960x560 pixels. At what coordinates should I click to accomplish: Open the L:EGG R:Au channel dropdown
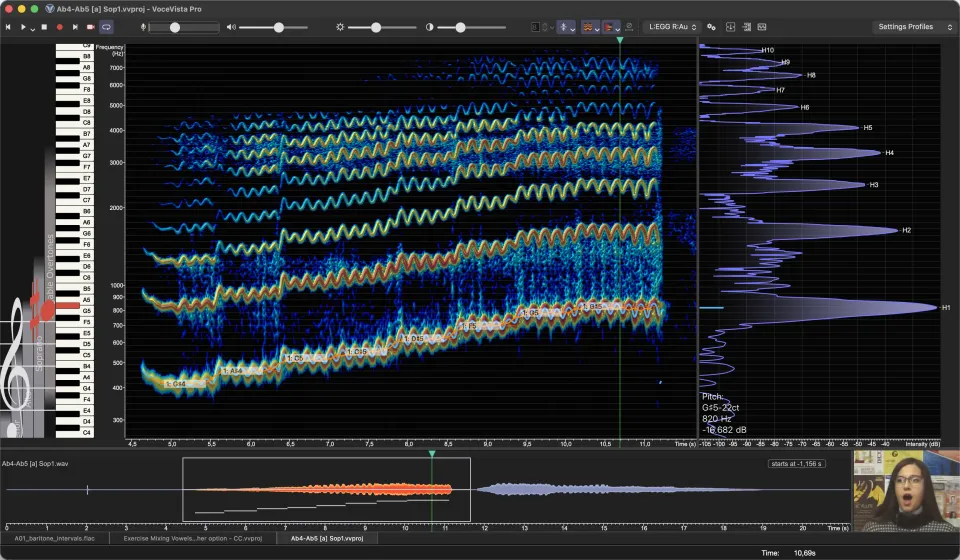point(672,27)
